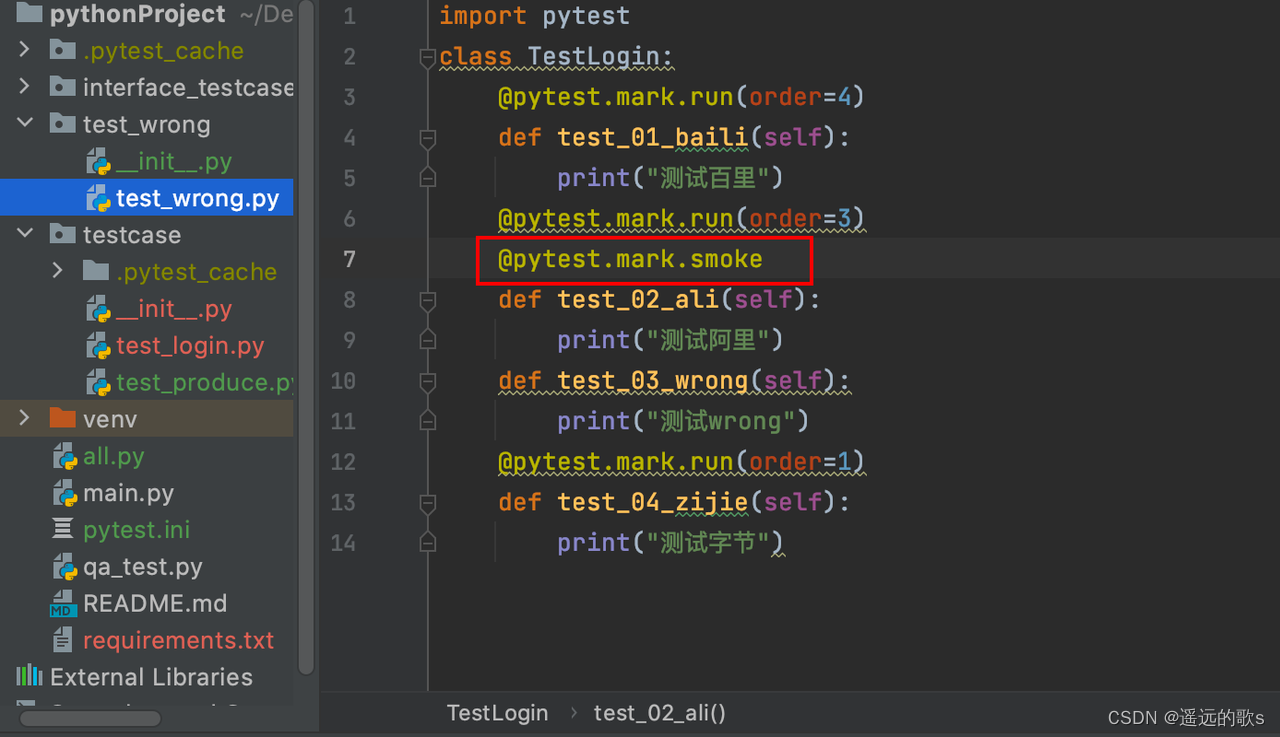Fold test_02_ali method at line 8
Viewport: 1280px width, 737px height.
pyautogui.click(x=428, y=300)
